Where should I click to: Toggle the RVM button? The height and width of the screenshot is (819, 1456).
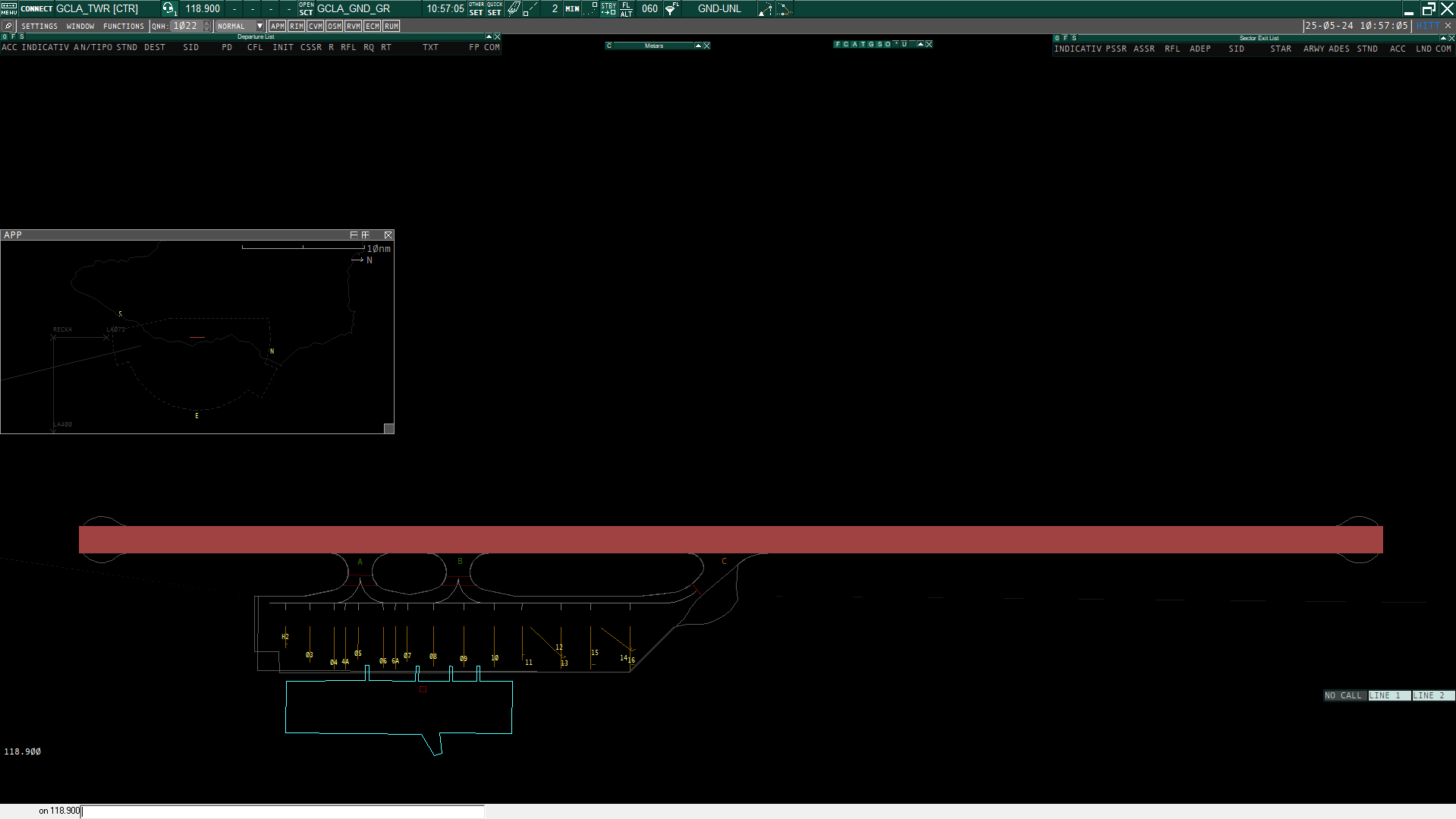(x=354, y=26)
